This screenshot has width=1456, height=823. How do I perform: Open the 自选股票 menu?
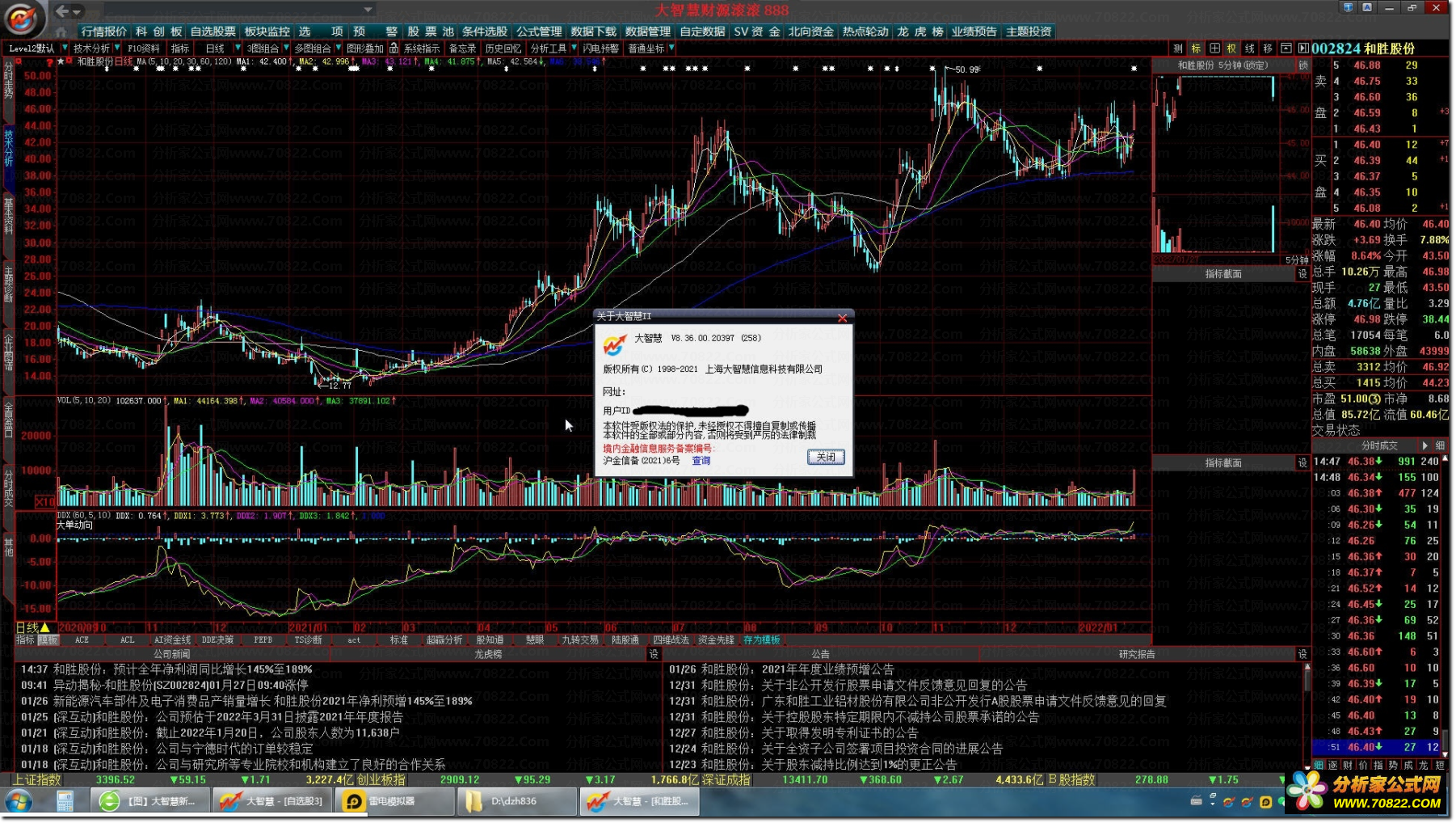pyautogui.click(x=213, y=32)
